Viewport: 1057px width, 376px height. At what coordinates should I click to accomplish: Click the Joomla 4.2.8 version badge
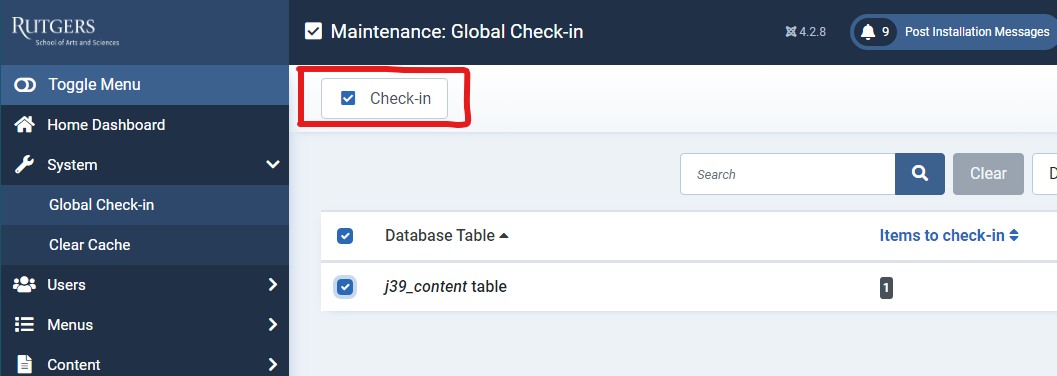coord(806,32)
